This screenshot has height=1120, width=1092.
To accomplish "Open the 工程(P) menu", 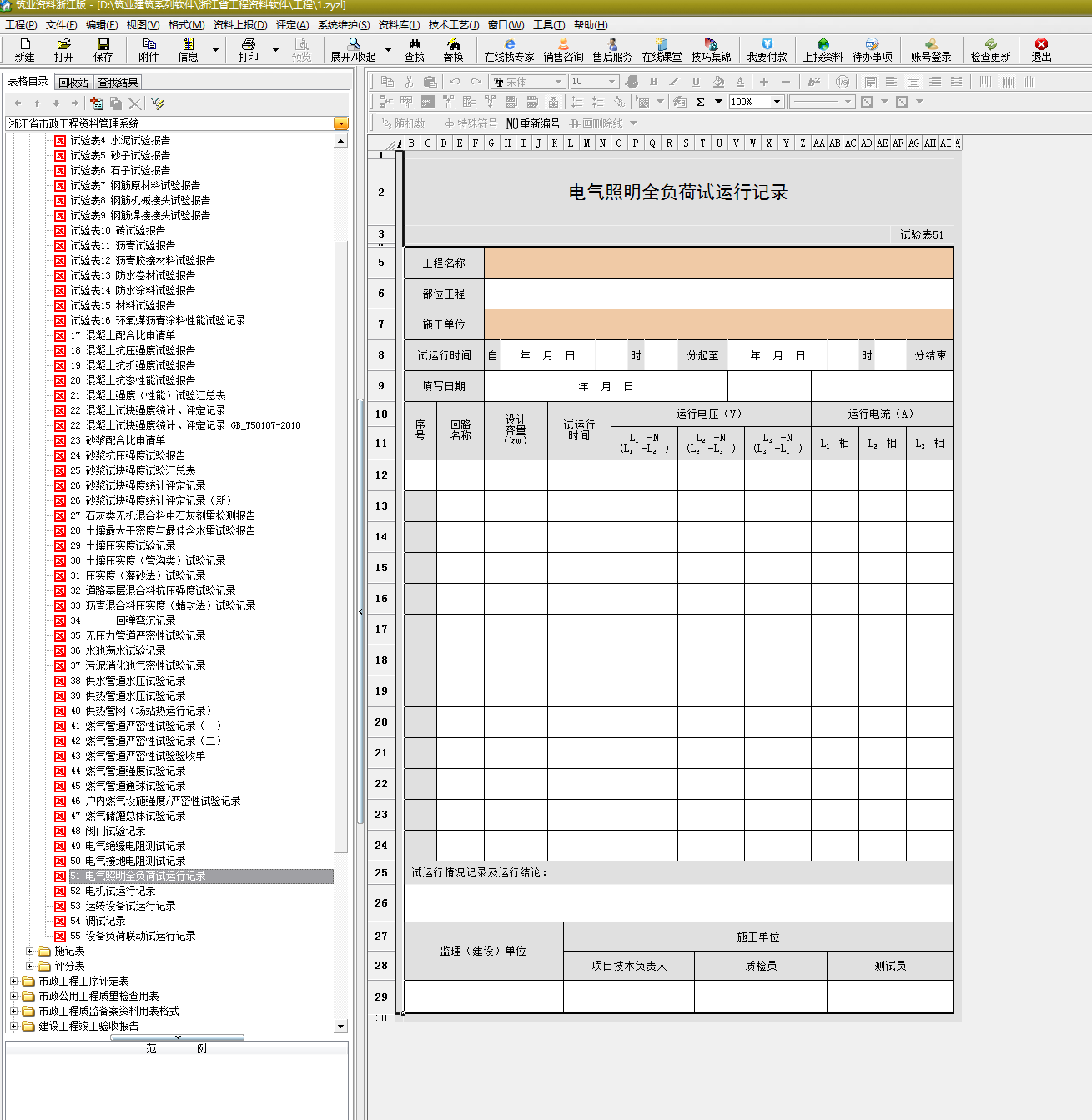I will pos(21,25).
